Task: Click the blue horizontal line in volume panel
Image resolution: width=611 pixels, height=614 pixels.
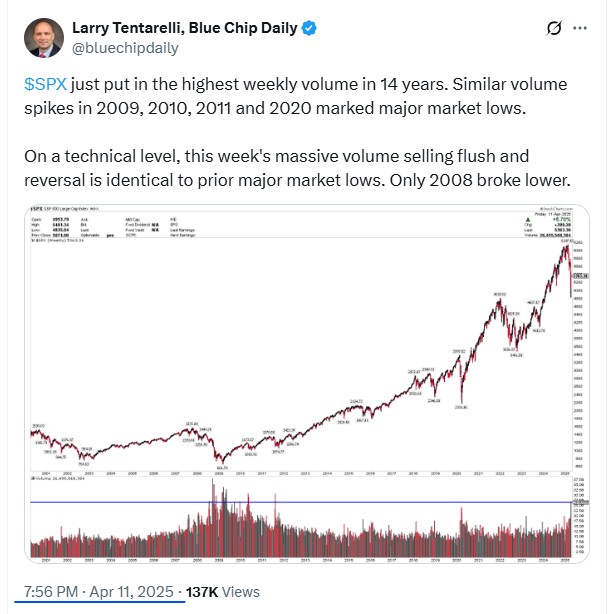Action: [x=301, y=502]
